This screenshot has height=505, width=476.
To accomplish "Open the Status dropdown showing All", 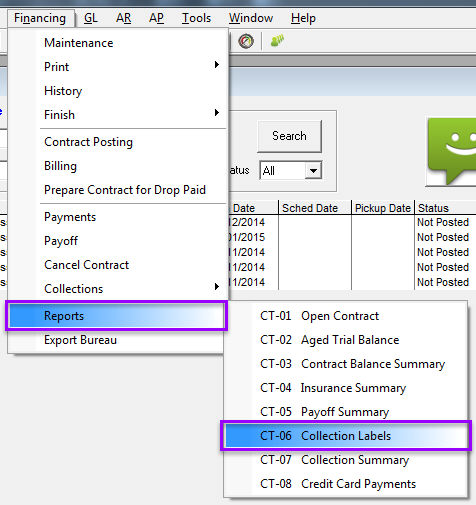I will 291,171.
